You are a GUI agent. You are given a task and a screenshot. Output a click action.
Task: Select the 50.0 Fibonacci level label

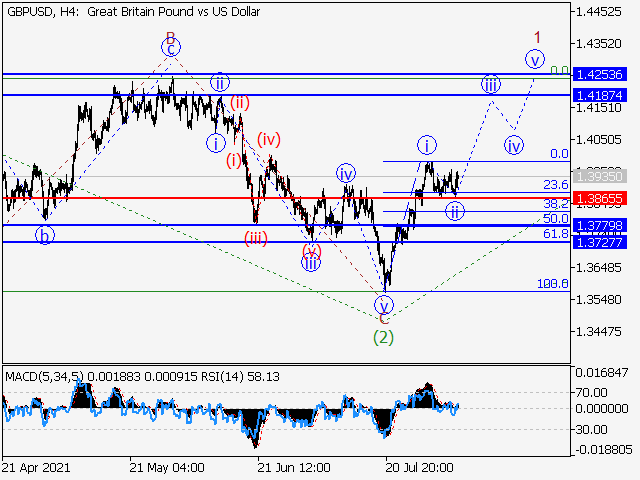coord(556,218)
